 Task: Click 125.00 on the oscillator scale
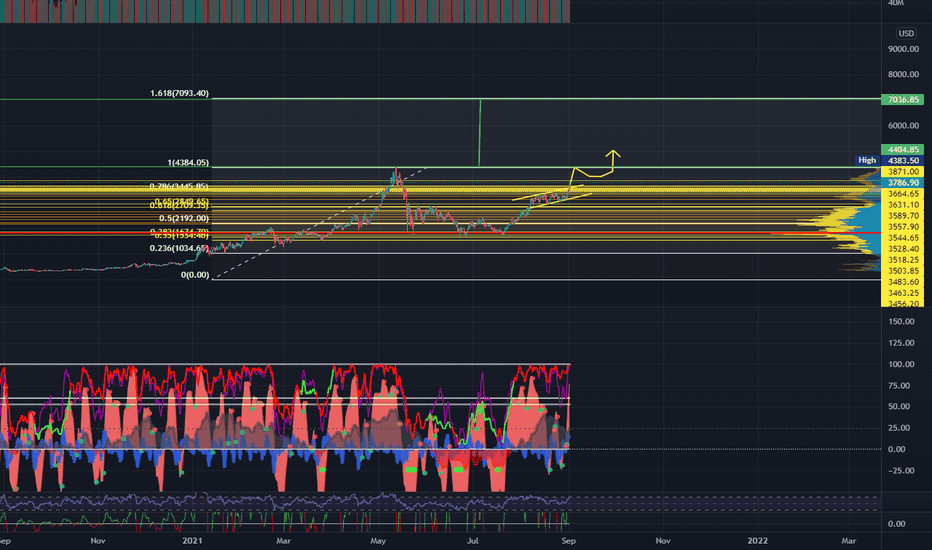901,342
